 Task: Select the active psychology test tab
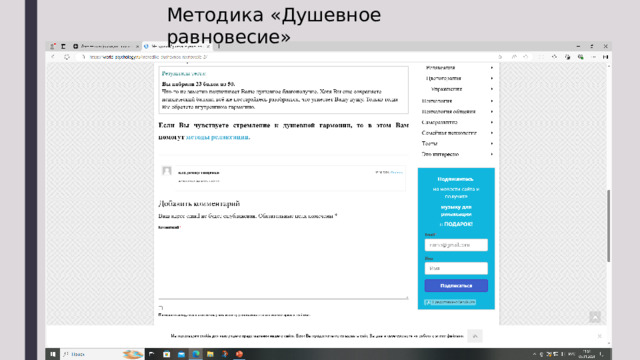pyautogui.click(x=176, y=47)
